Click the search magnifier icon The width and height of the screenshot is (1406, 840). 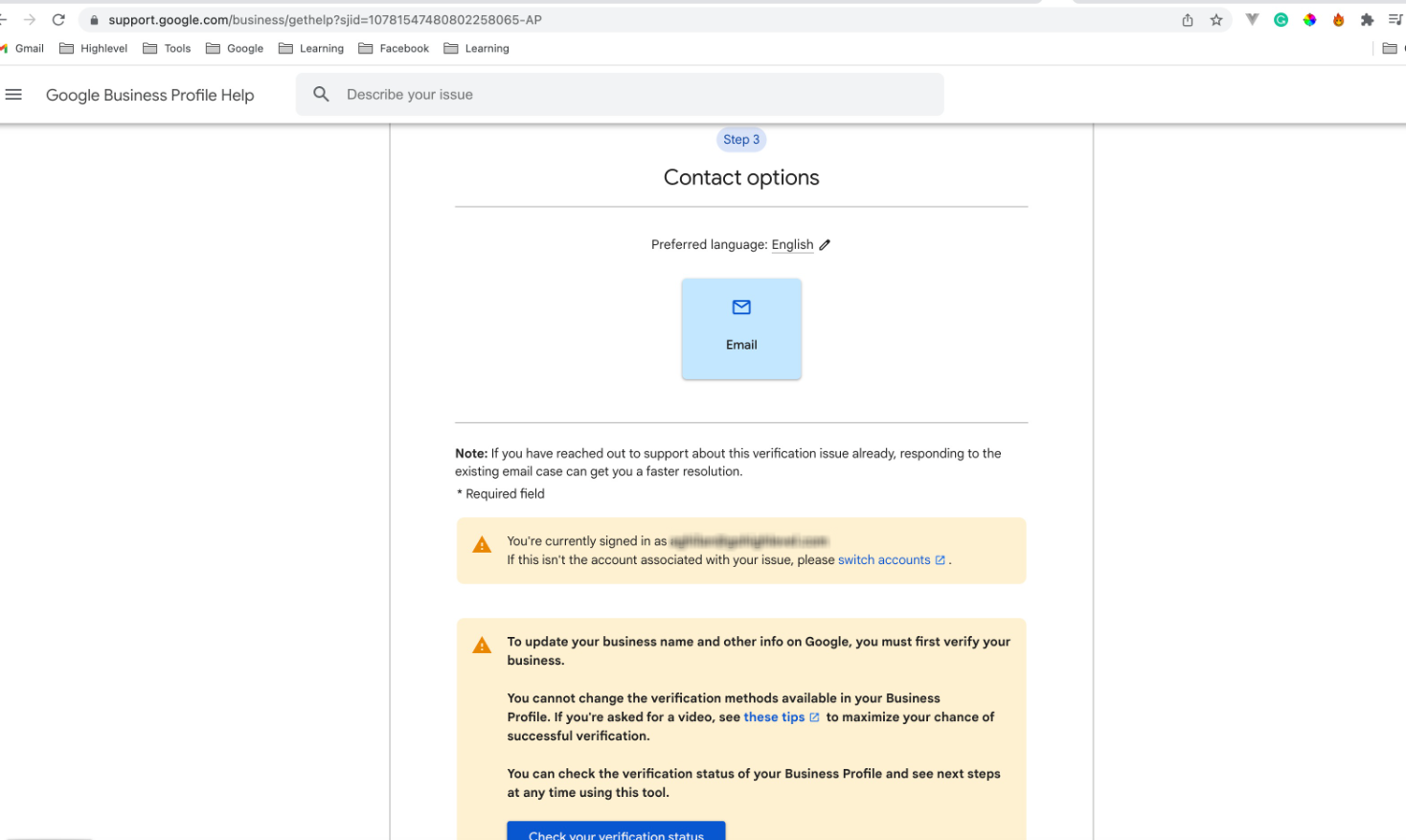click(x=322, y=94)
